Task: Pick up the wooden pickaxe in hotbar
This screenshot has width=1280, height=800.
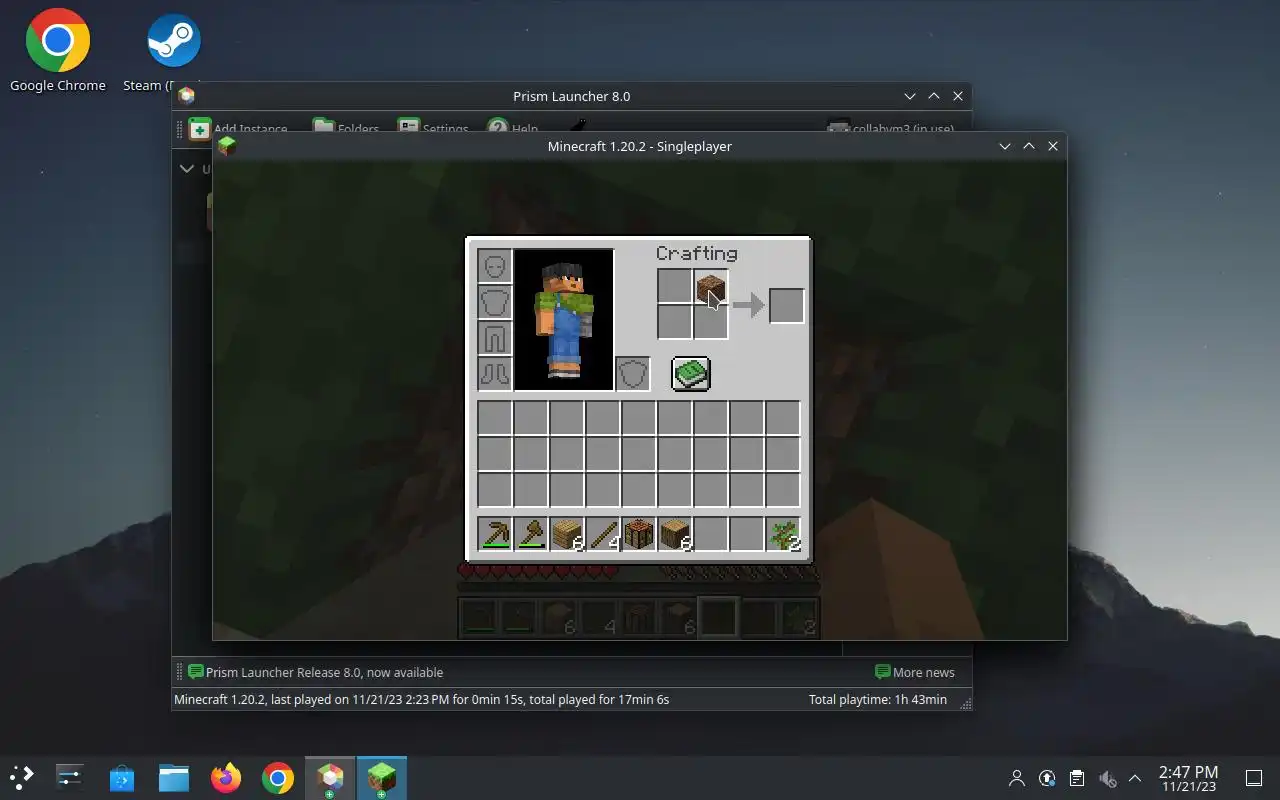Action: click(495, 534)
